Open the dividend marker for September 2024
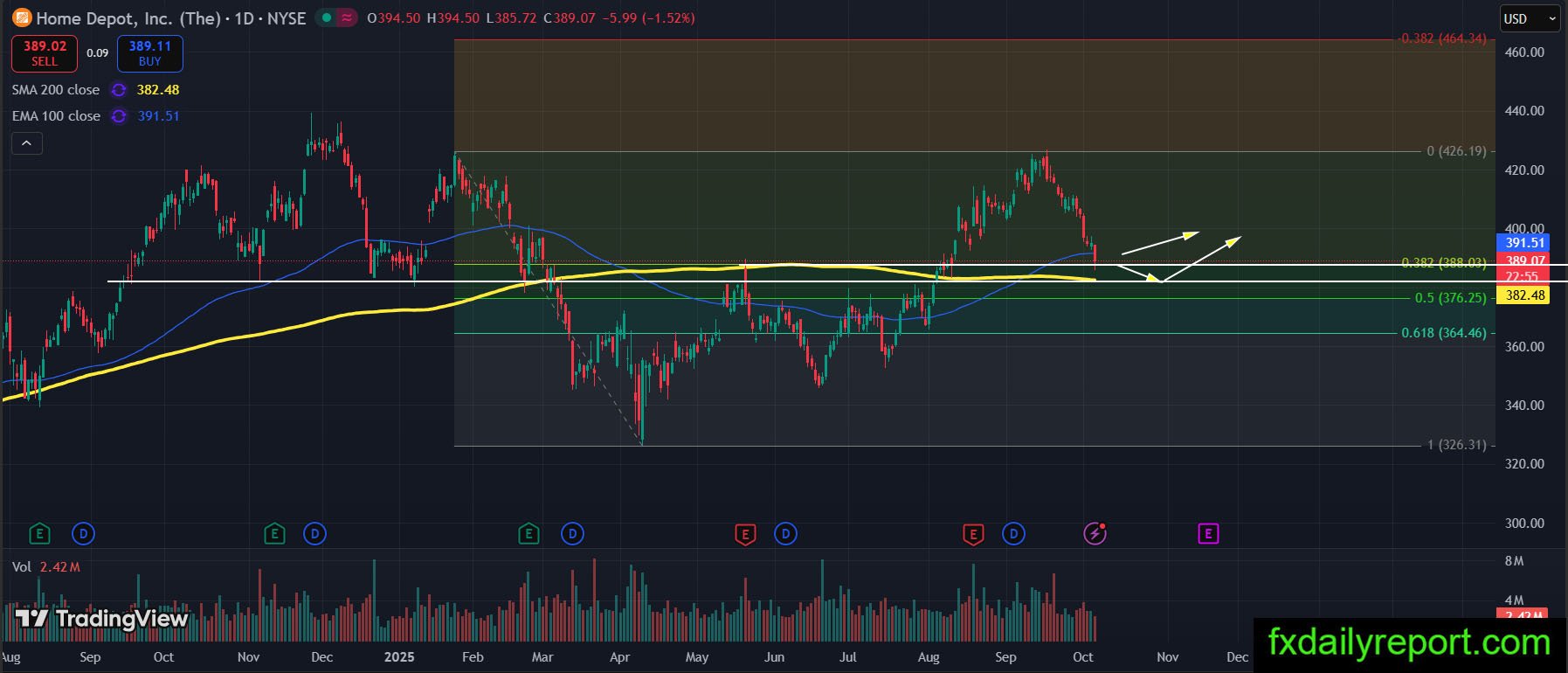The width and height of the screenshot is (1568, 673). (x=83, y=533)
